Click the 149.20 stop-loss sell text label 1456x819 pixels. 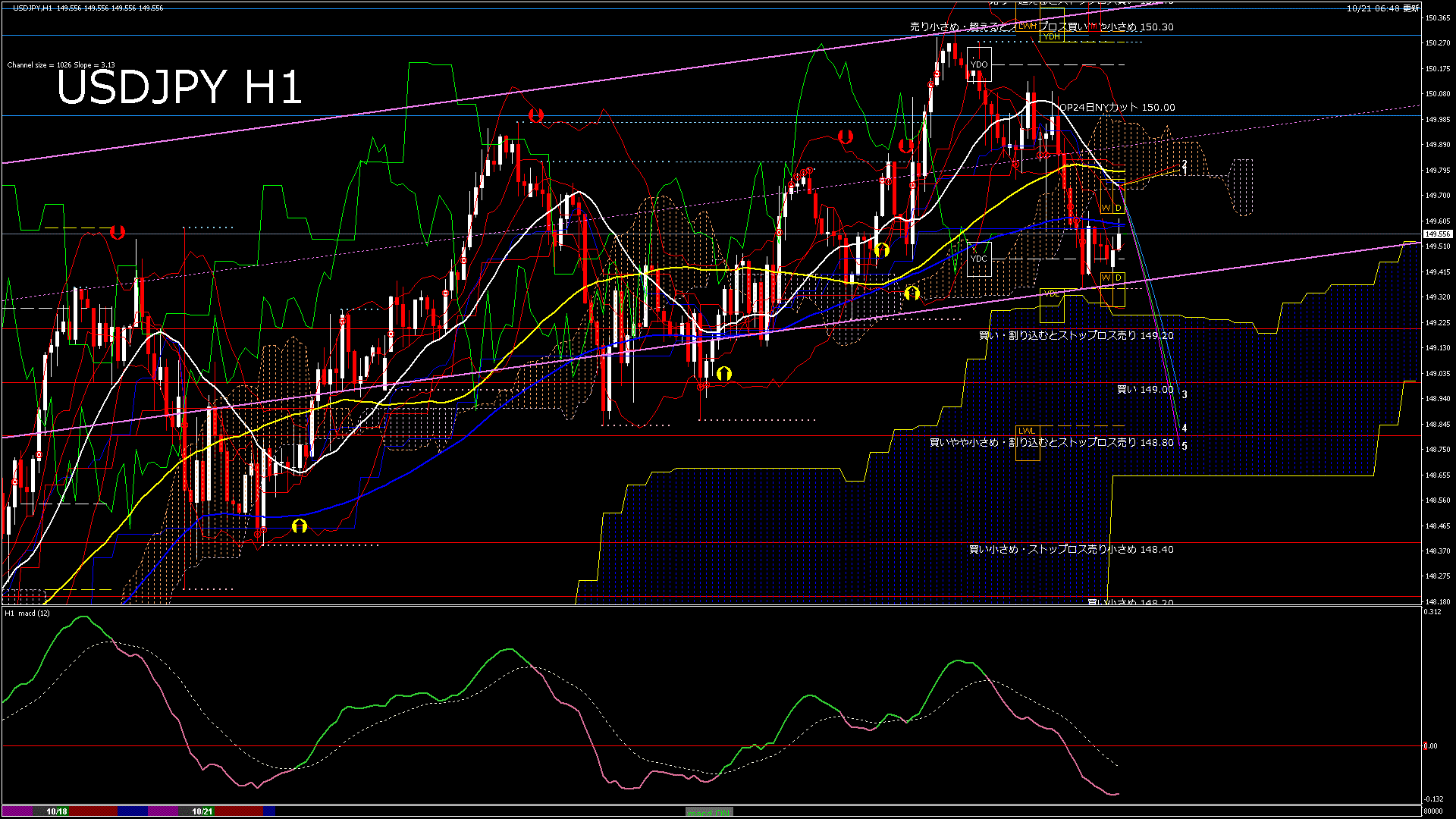pos(1075,335)
